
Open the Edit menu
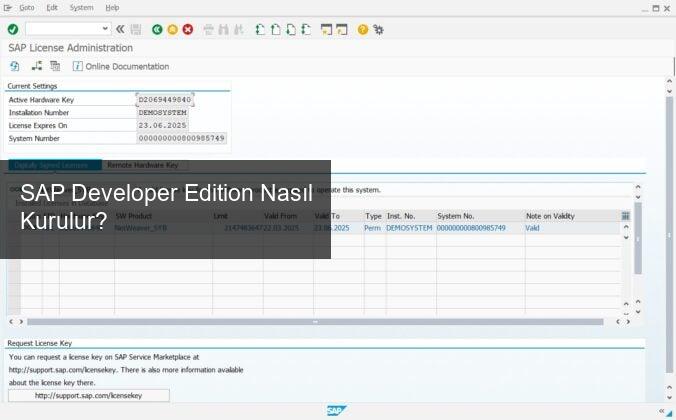point(52,7)
